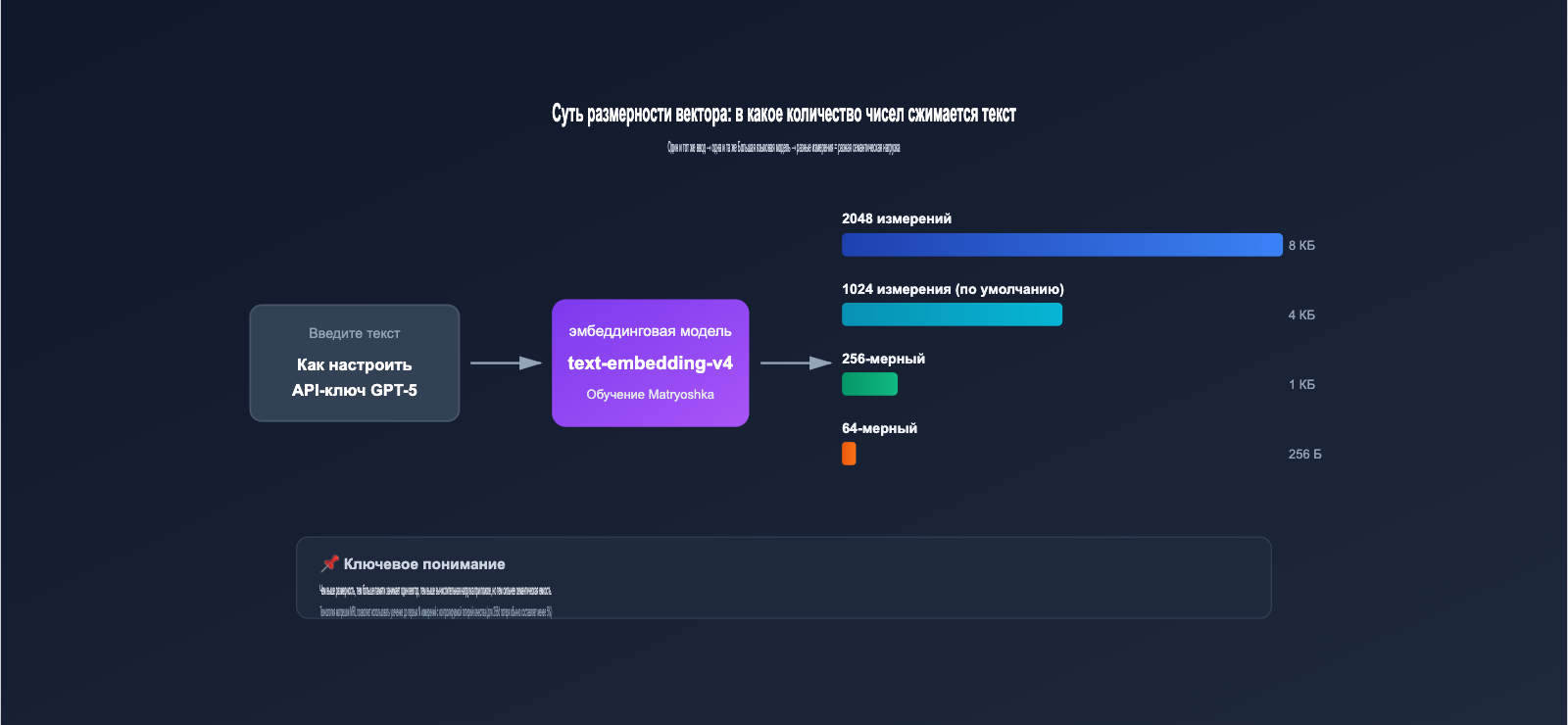Select the green 256-мерный bar

coord(869,384)
